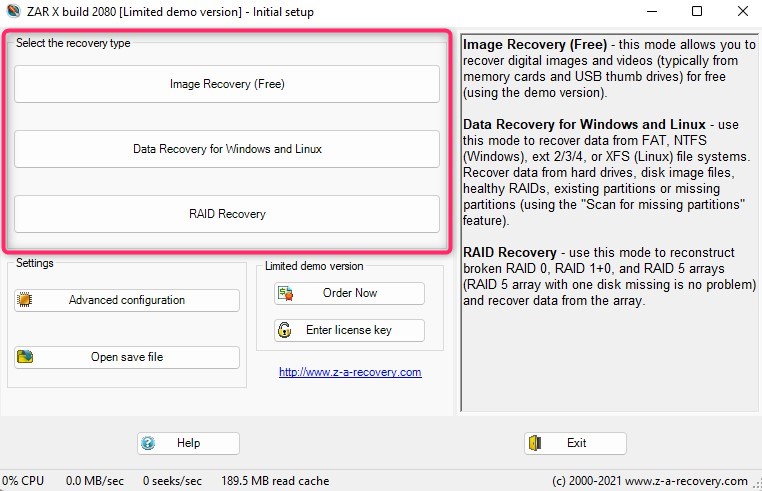
Task: Close the ZAR X window
Action: click(743, 11)
